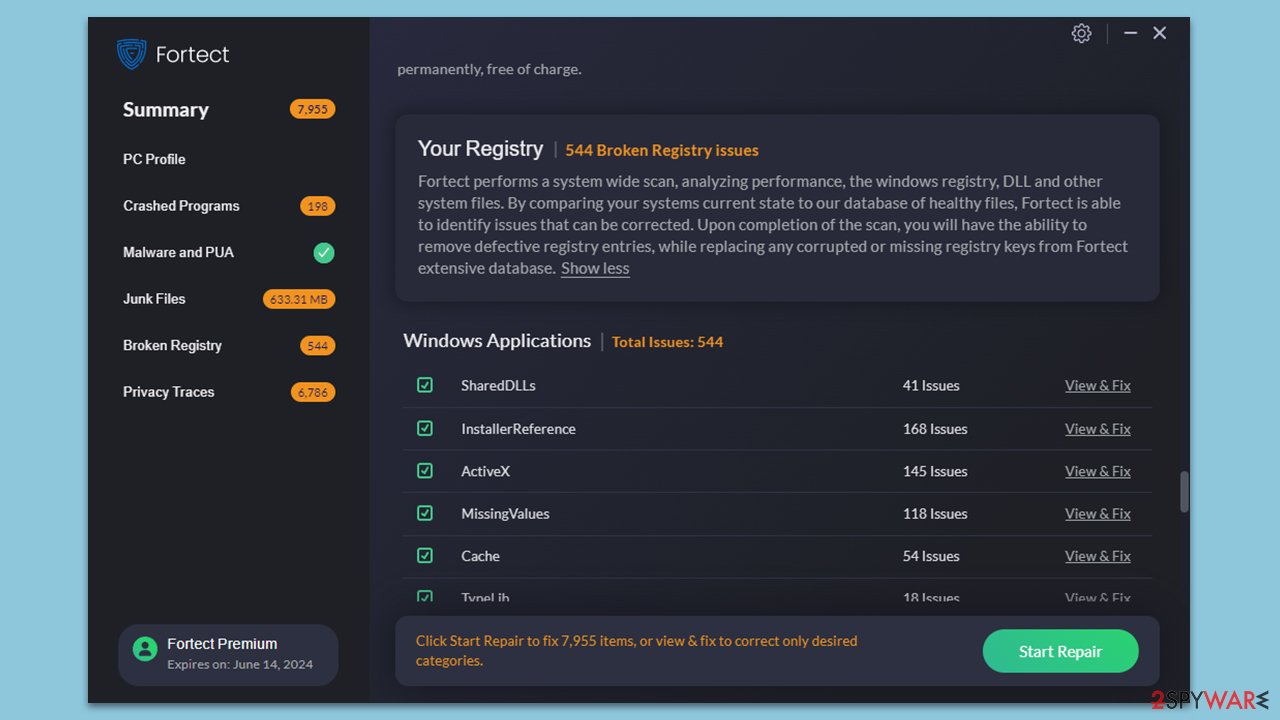Click the Windows Applications heading
The height and width of the screenshot is (720, 1280).
click(497, 341)
